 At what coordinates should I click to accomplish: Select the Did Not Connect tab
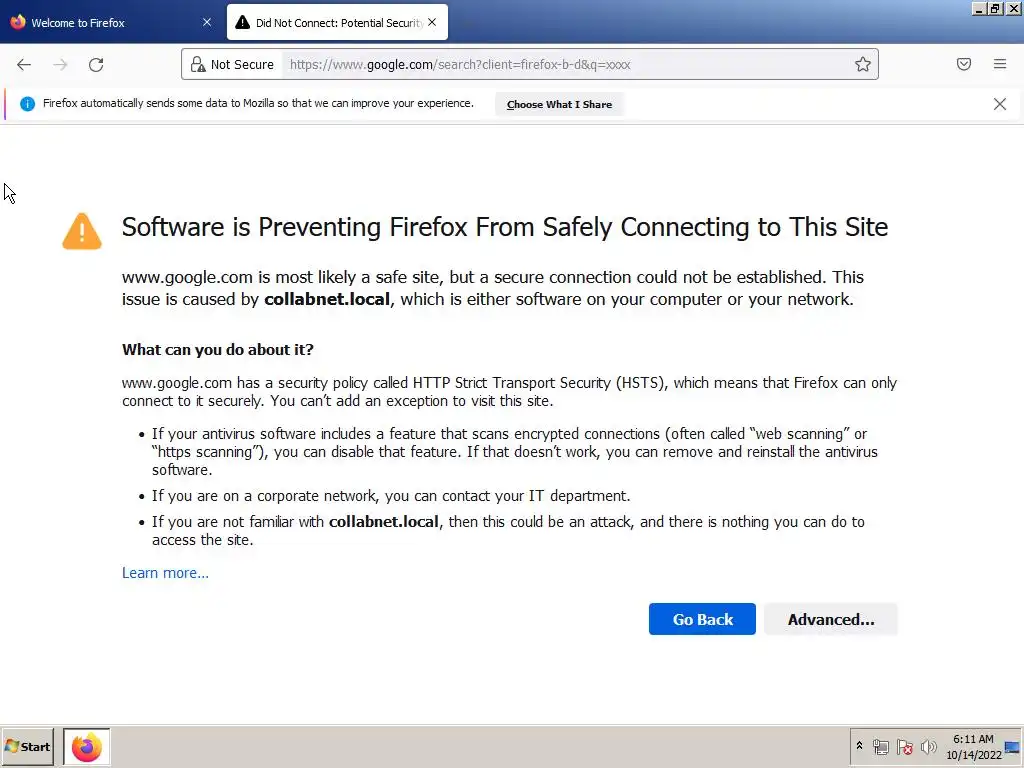[337, 23]
